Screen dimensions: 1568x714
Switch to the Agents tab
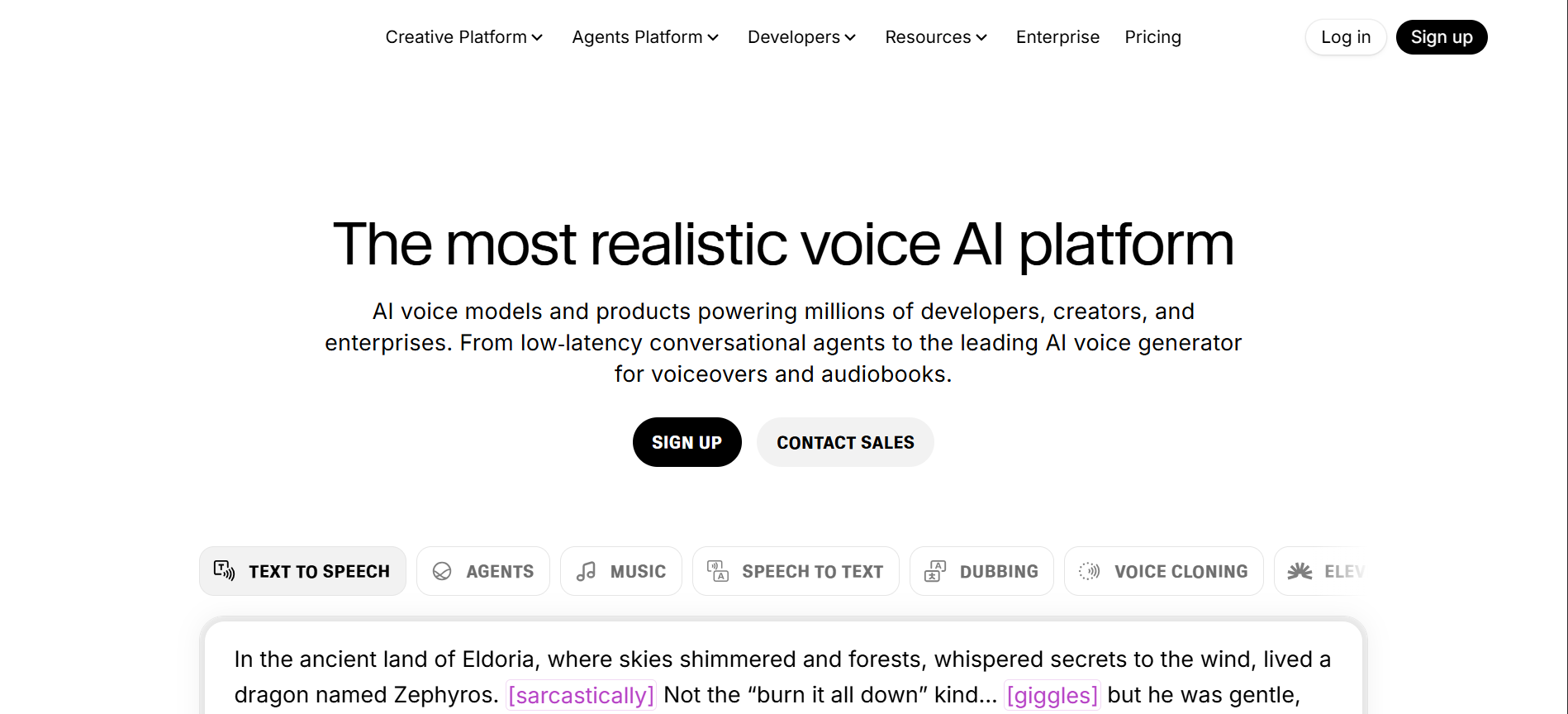coord(482,570)
